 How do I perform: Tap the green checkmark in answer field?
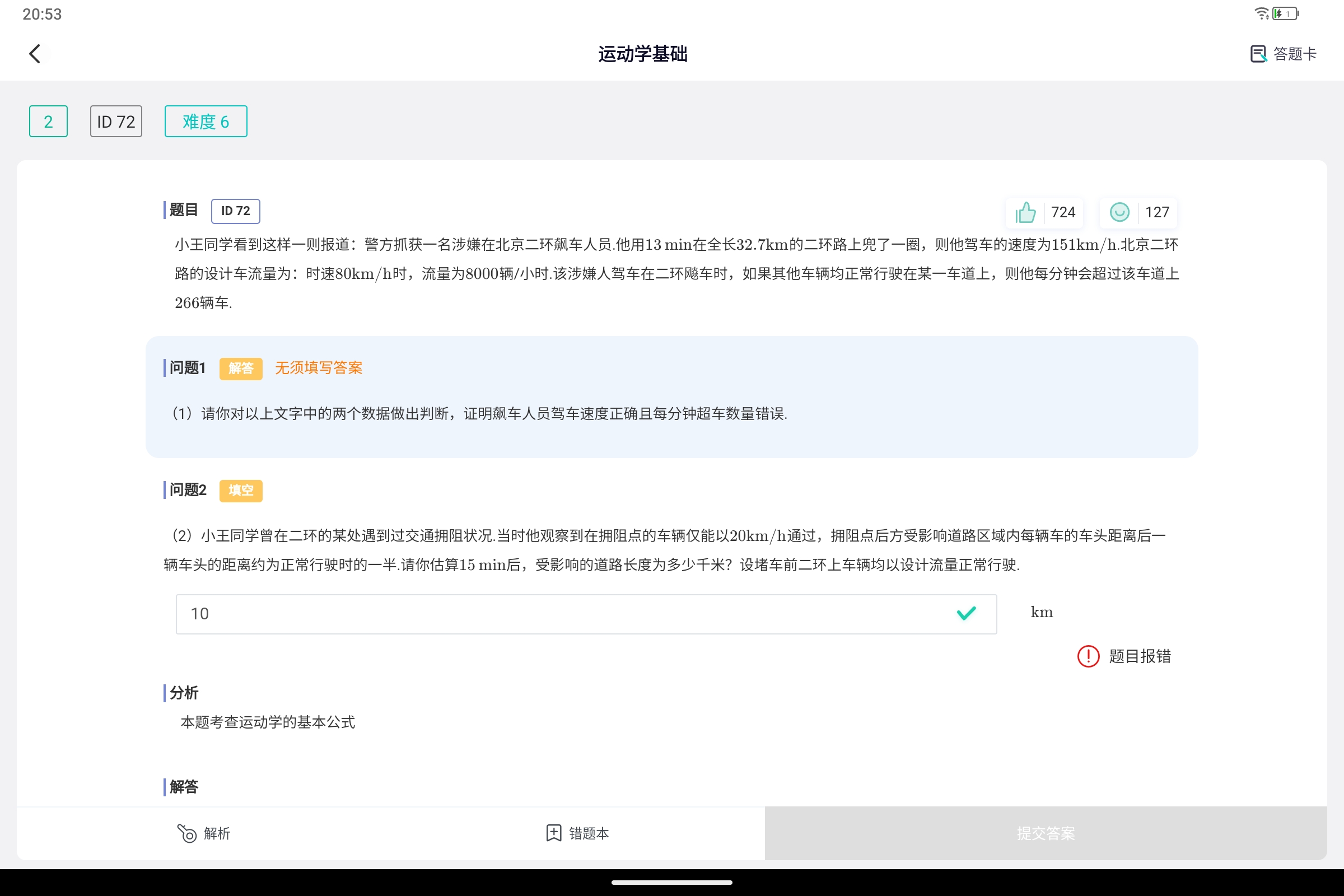coord(967,613)
